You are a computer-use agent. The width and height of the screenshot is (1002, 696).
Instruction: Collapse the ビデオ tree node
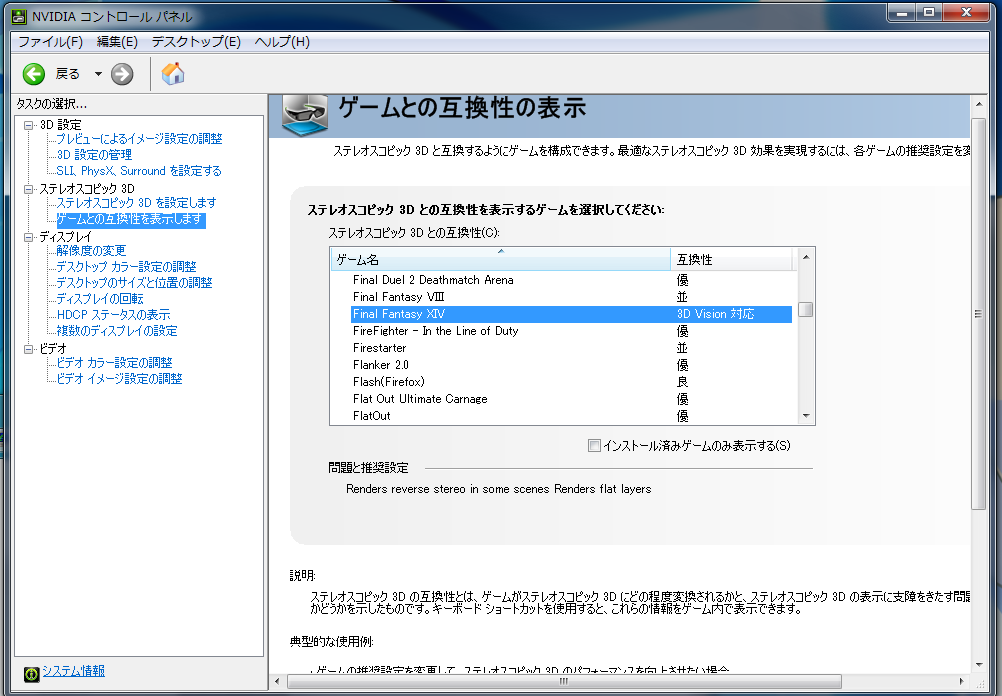tap(28, 349)
